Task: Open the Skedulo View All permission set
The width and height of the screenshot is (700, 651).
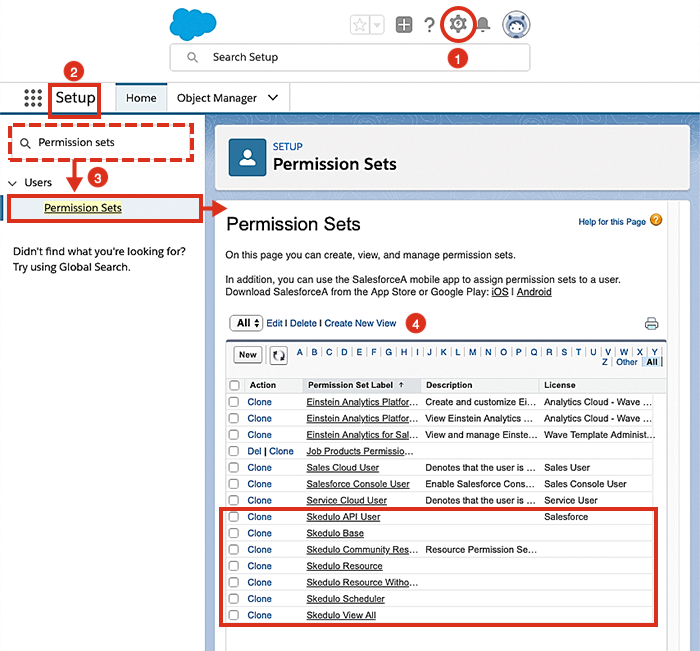Action: pyautogui.click(x=341, y=615)
